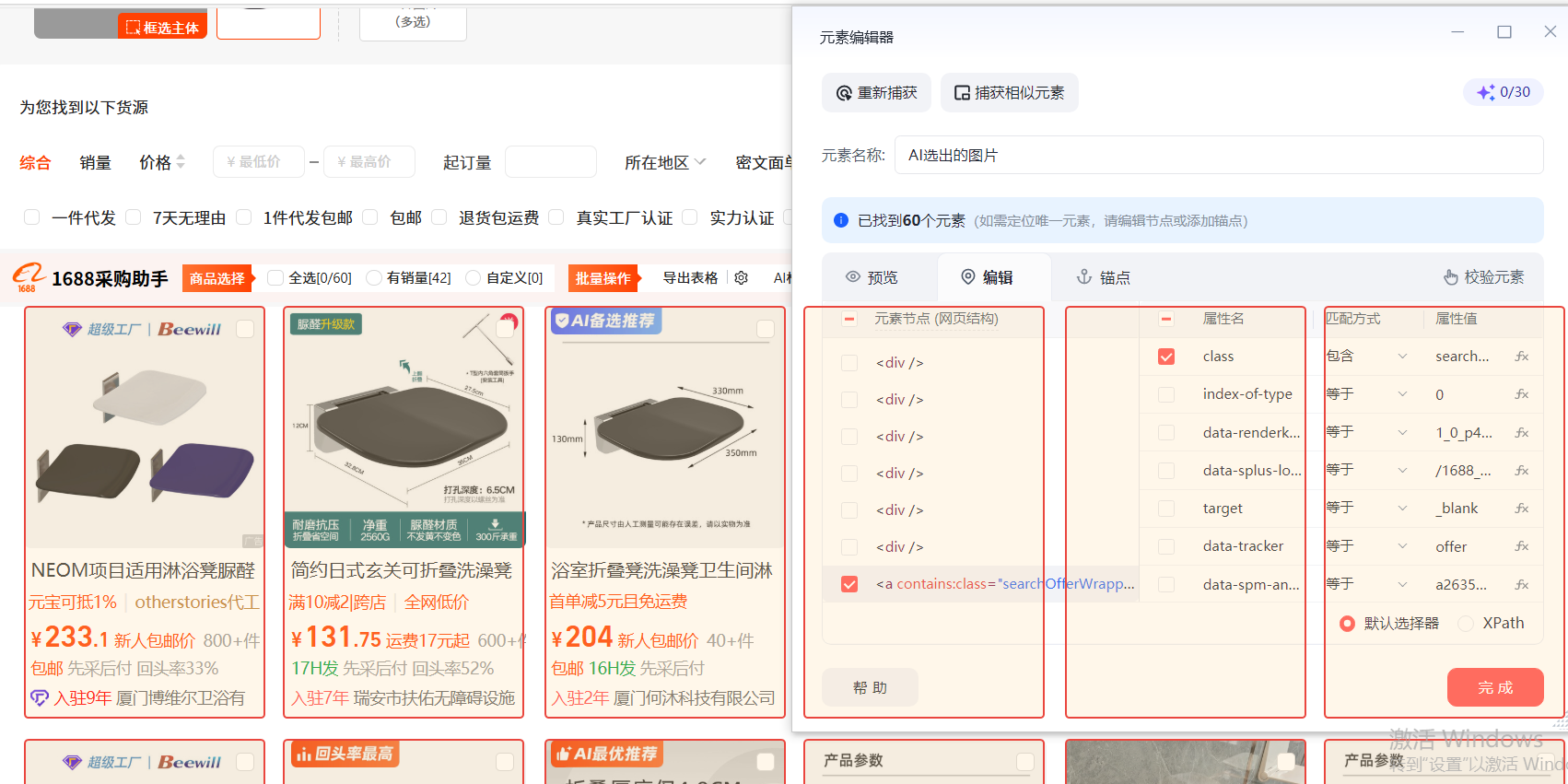
Task: Click the 捕获相似元素 capture similar button
Action: point(1009,93)
